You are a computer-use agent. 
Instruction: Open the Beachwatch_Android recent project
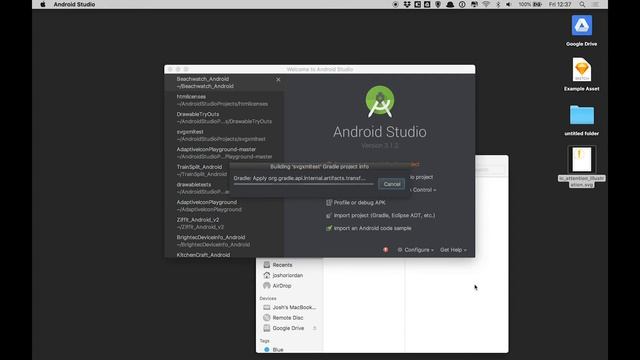[x=224, y=82]
